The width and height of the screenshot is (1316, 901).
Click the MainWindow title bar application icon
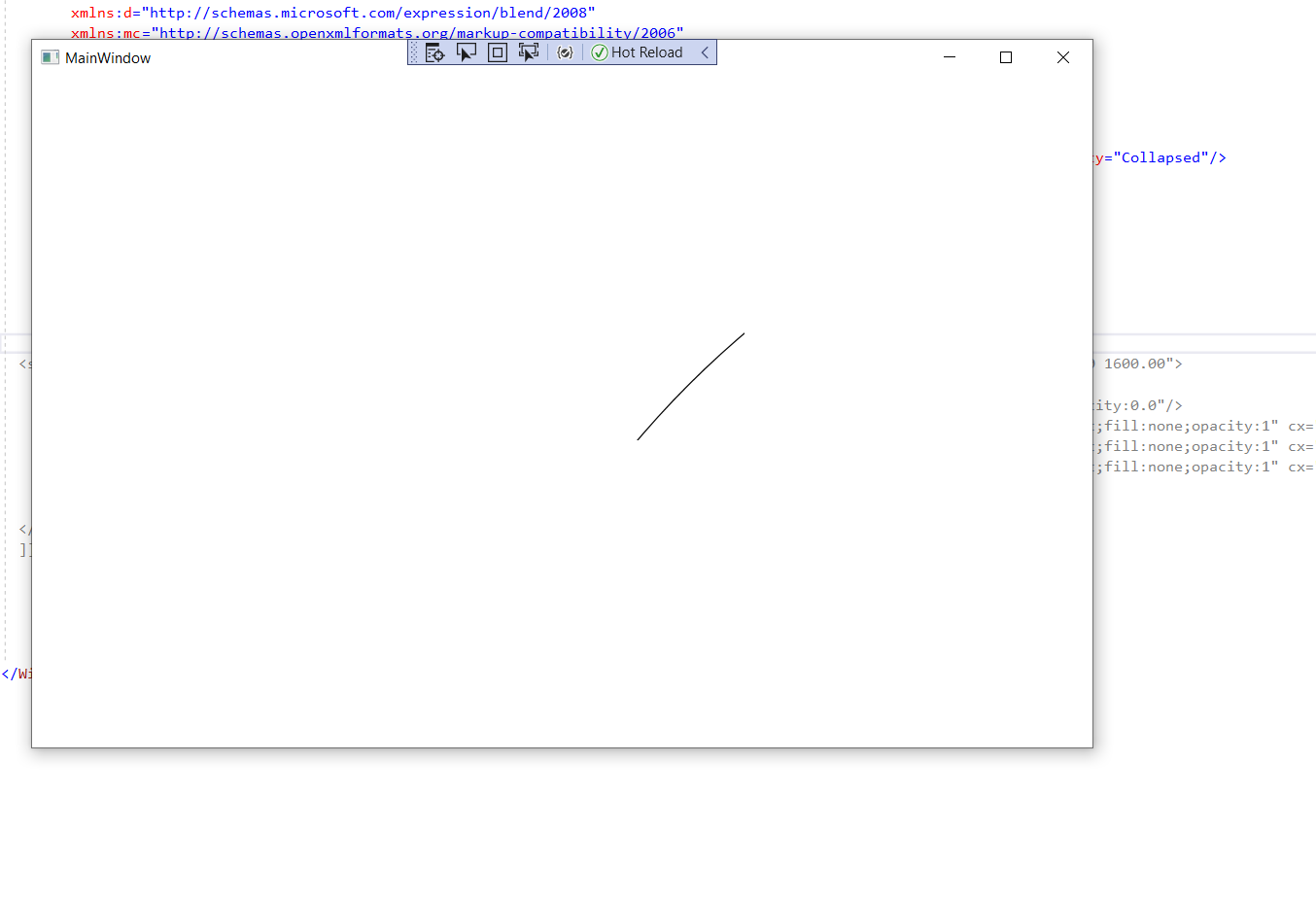(49, 57)
